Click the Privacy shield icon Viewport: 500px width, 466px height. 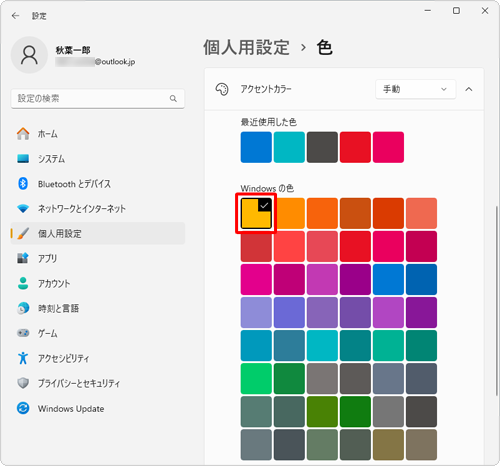point(23,383)
